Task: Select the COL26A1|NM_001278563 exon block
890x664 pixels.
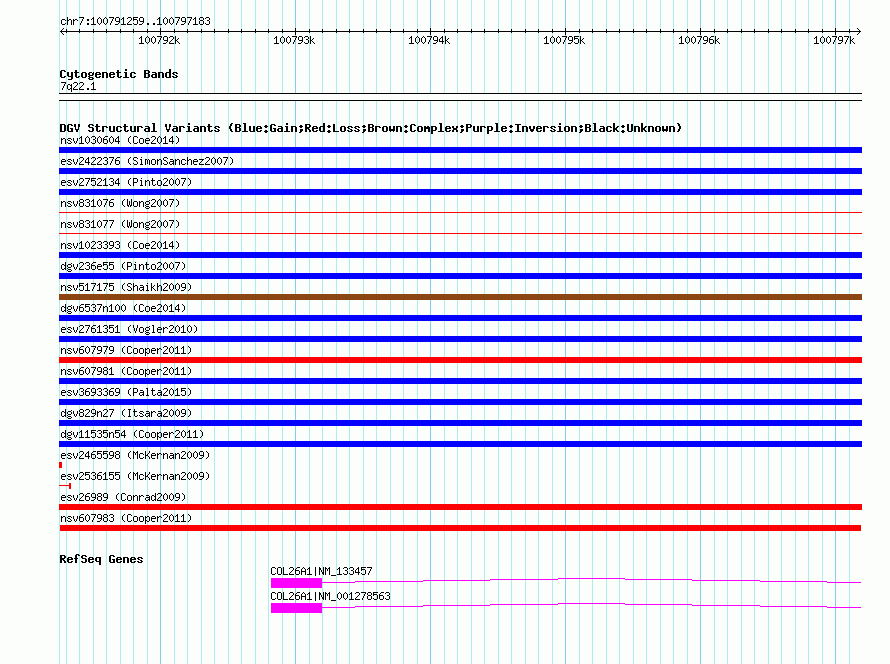Action: [x=296, y=608]
